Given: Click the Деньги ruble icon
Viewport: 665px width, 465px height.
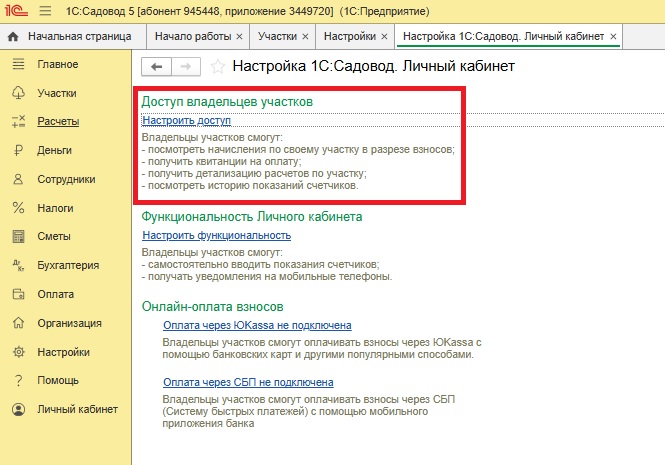Looking at the screenshot, I should 18,150.
